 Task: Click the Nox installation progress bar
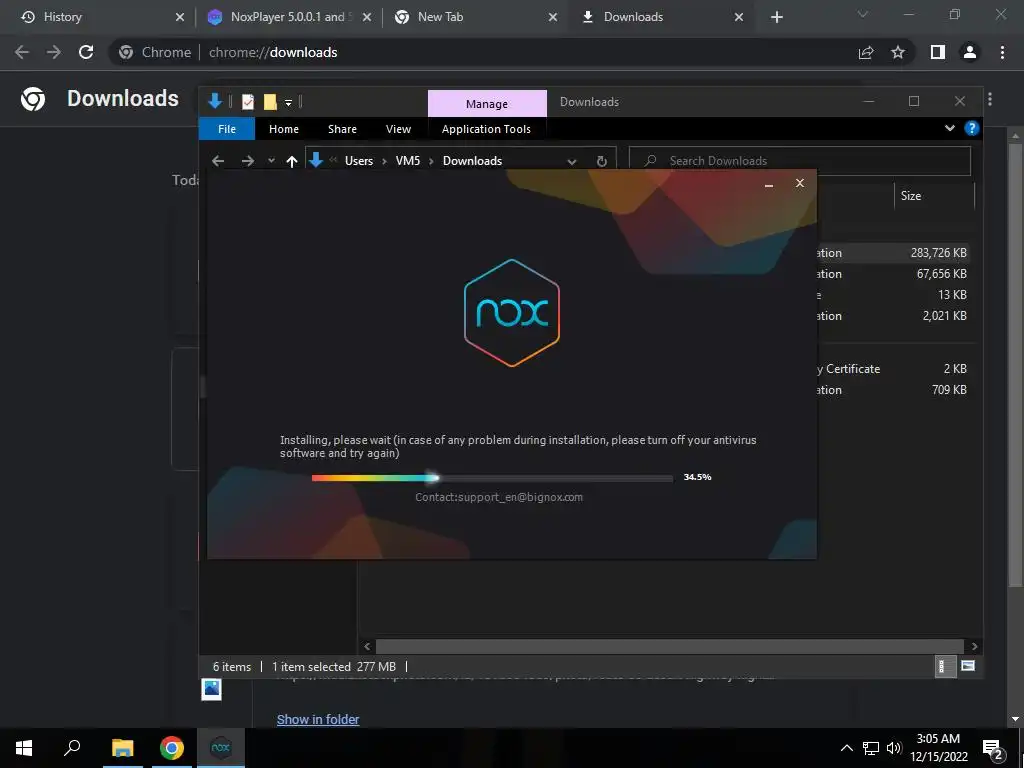tap(492, 478)
